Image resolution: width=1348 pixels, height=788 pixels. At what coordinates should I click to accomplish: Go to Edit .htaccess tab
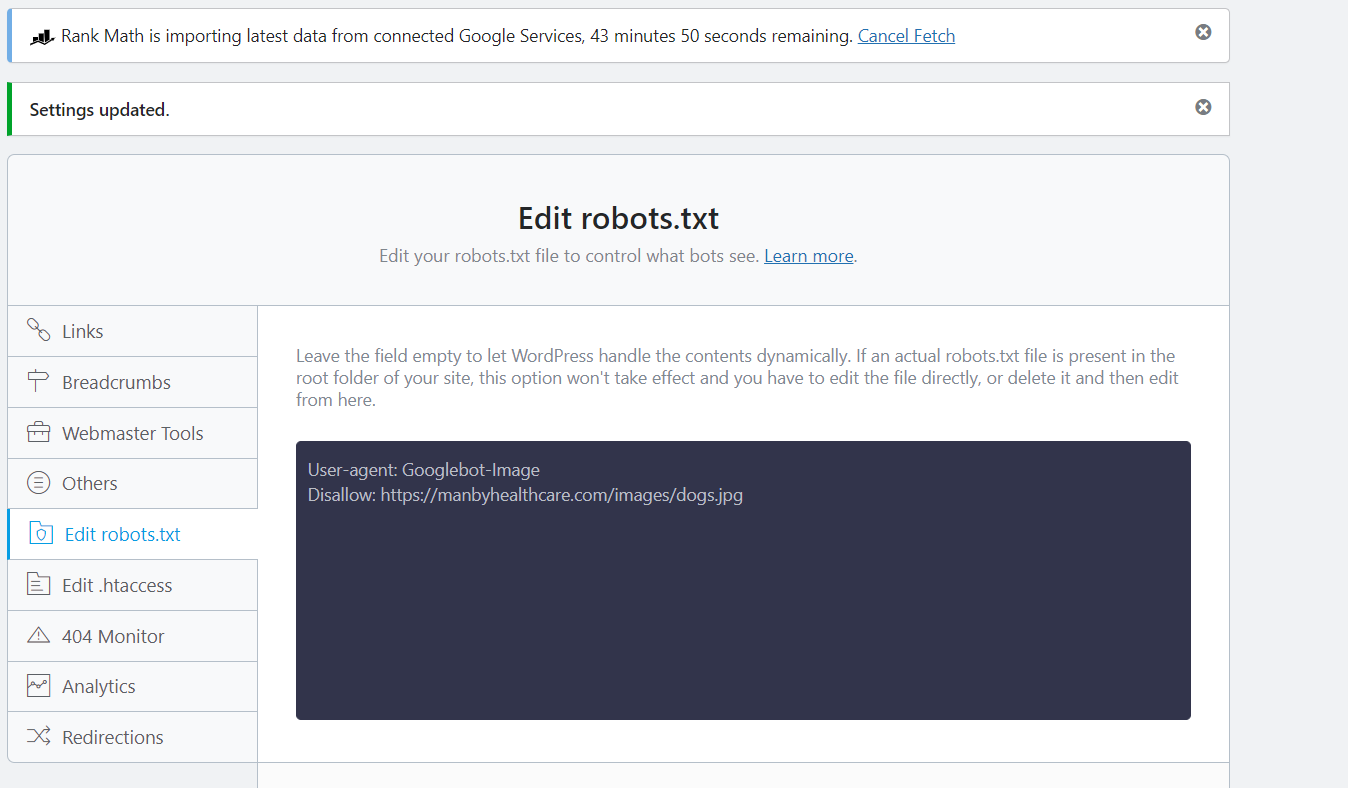pos(133,585)
